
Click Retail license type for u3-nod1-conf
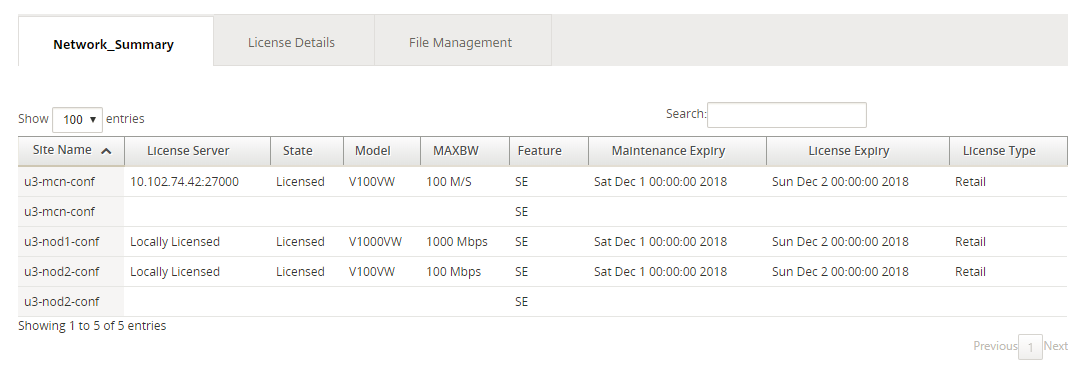click(x=971, y=242)
